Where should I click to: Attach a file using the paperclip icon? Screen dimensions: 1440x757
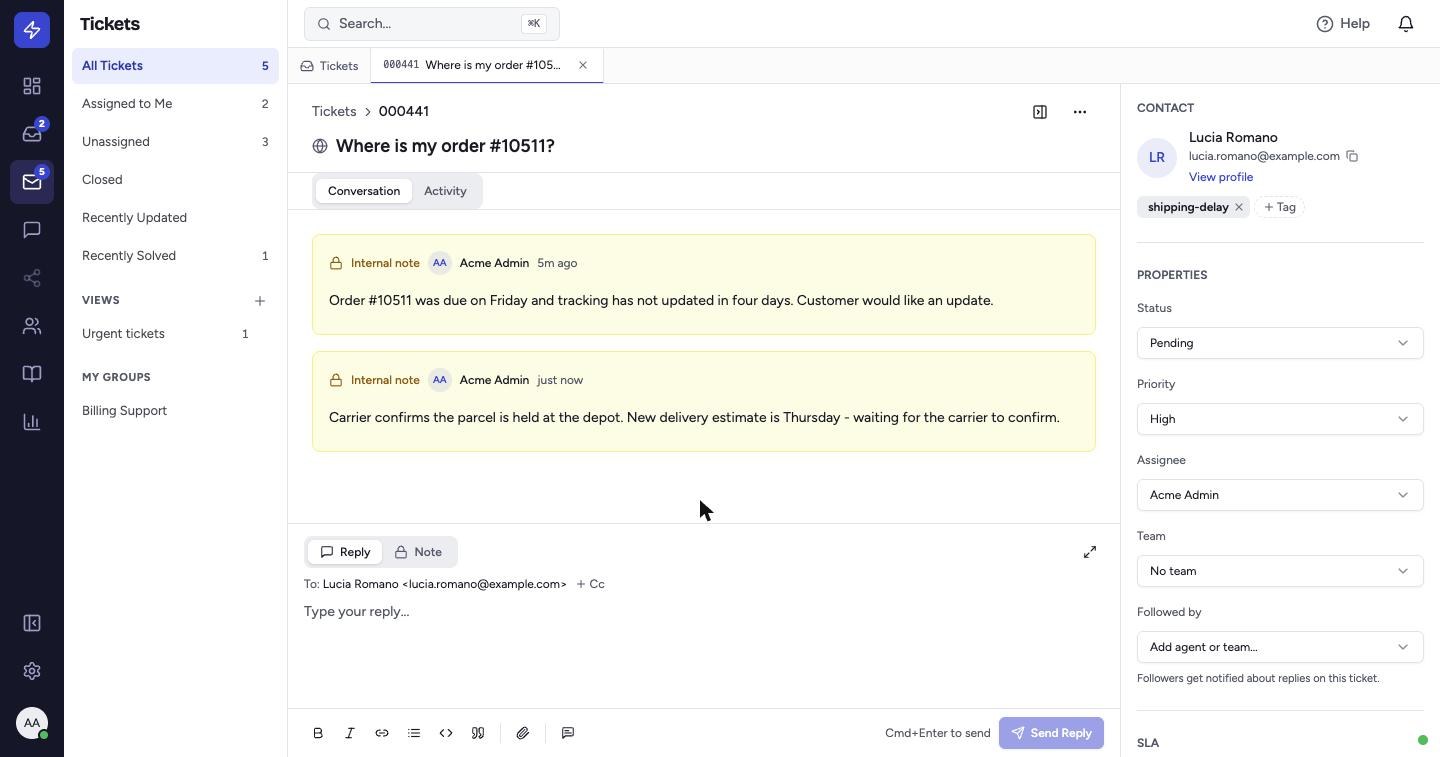click(x=523, y=733)
